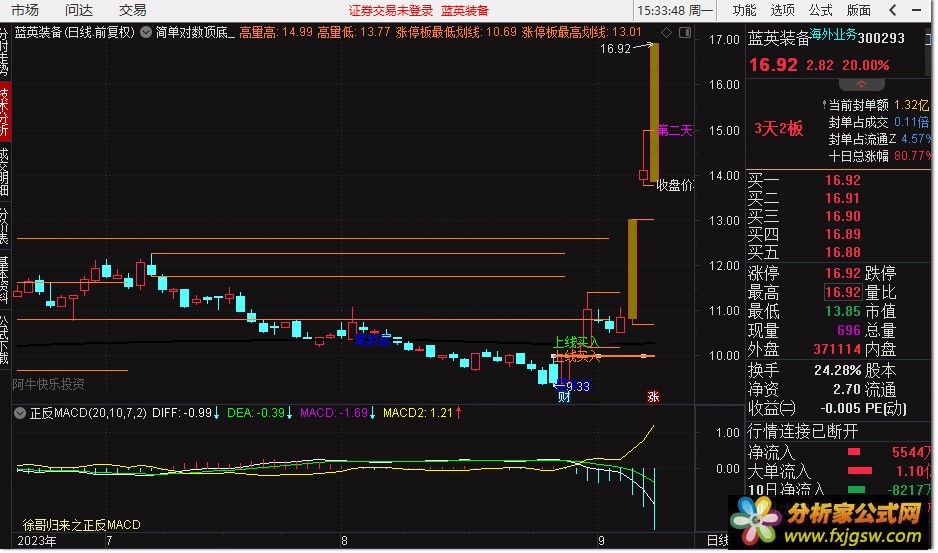This screenshot has width=938, height=553.
Task: Click the 最低 value 13.85
Action: pos(842,311)
